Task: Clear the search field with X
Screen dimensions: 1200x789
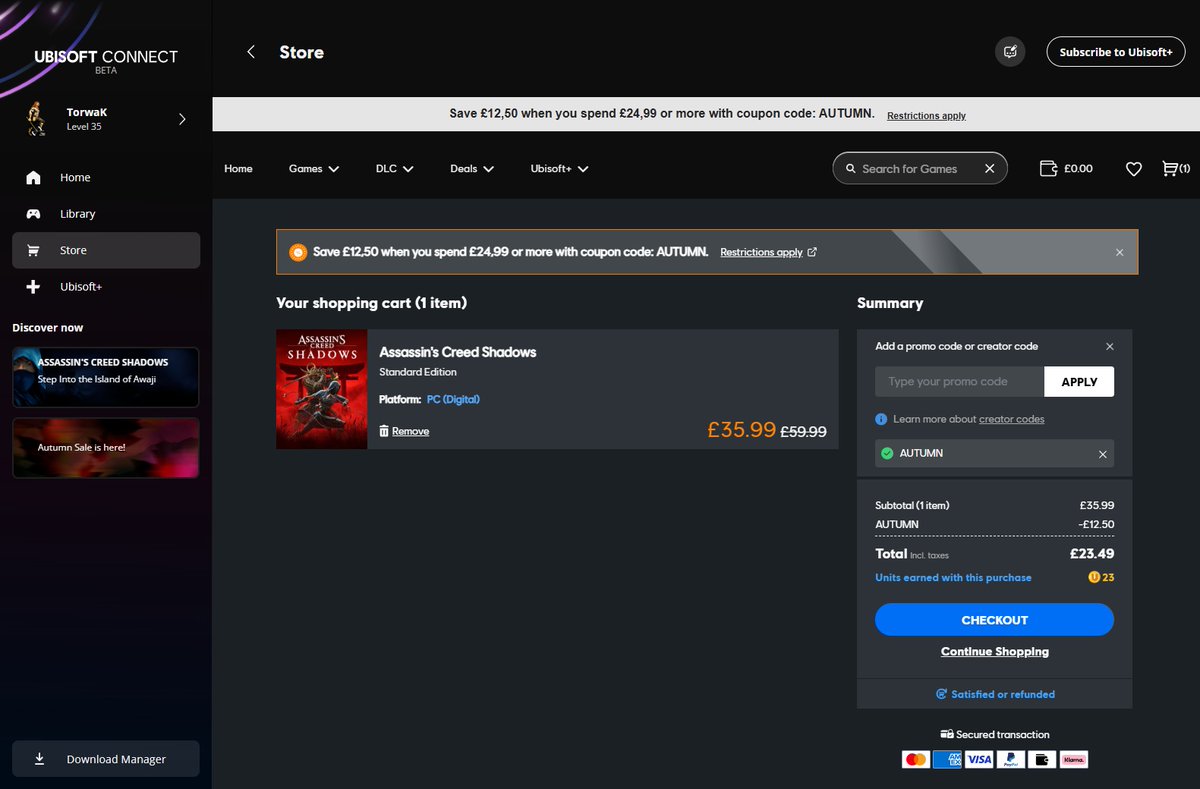Action: pos(990,169)
